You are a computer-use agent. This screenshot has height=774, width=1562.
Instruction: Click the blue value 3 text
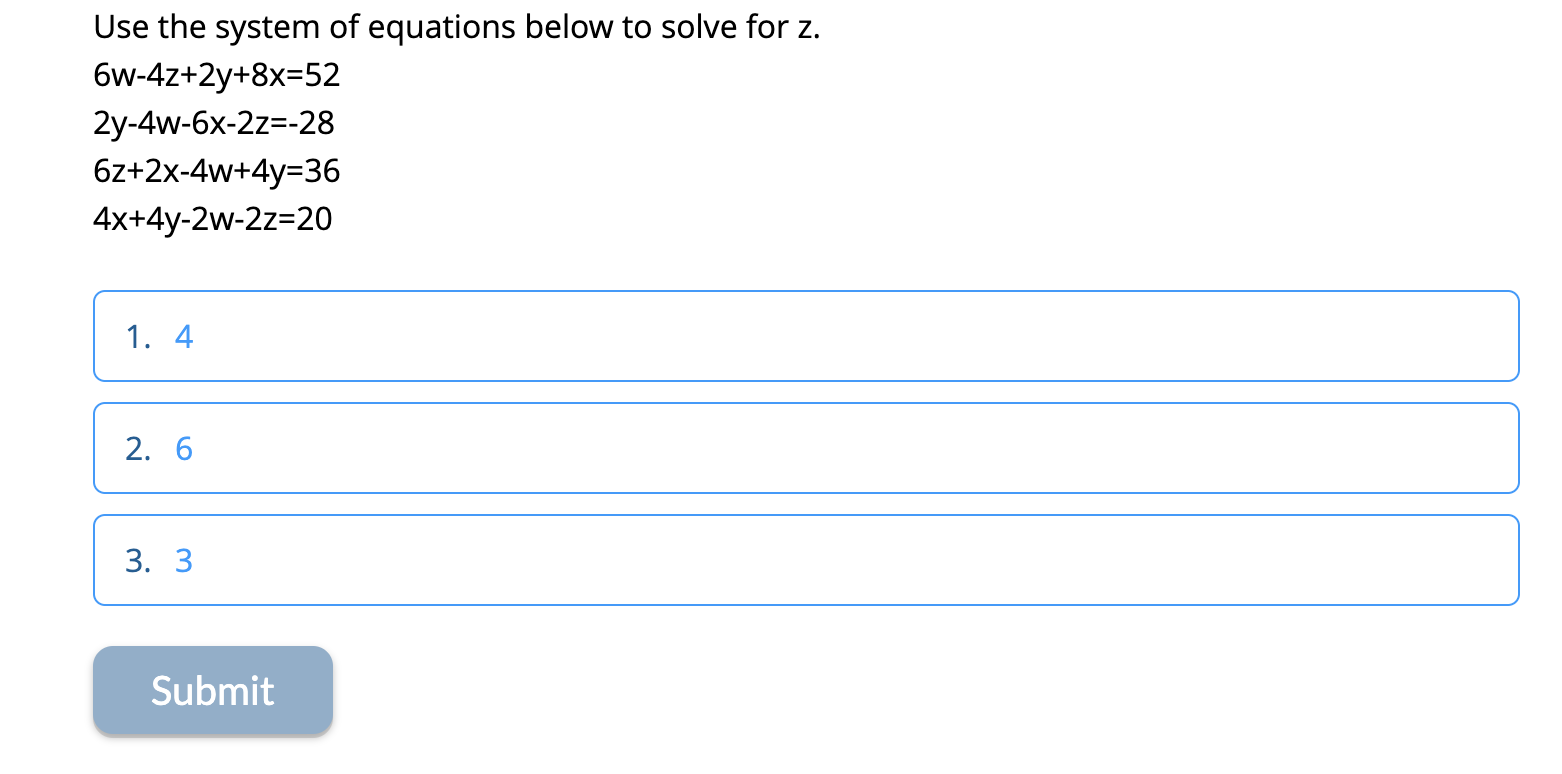[184, 560]
